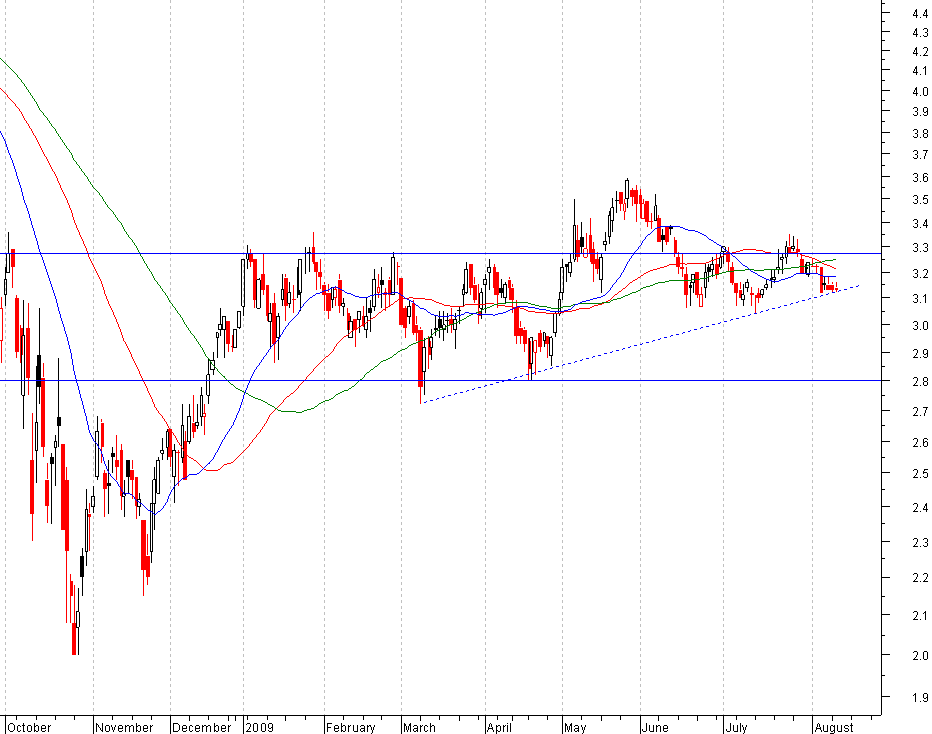Click the 1.9 price axis value

pyautogui.click(x=920, y=697)
